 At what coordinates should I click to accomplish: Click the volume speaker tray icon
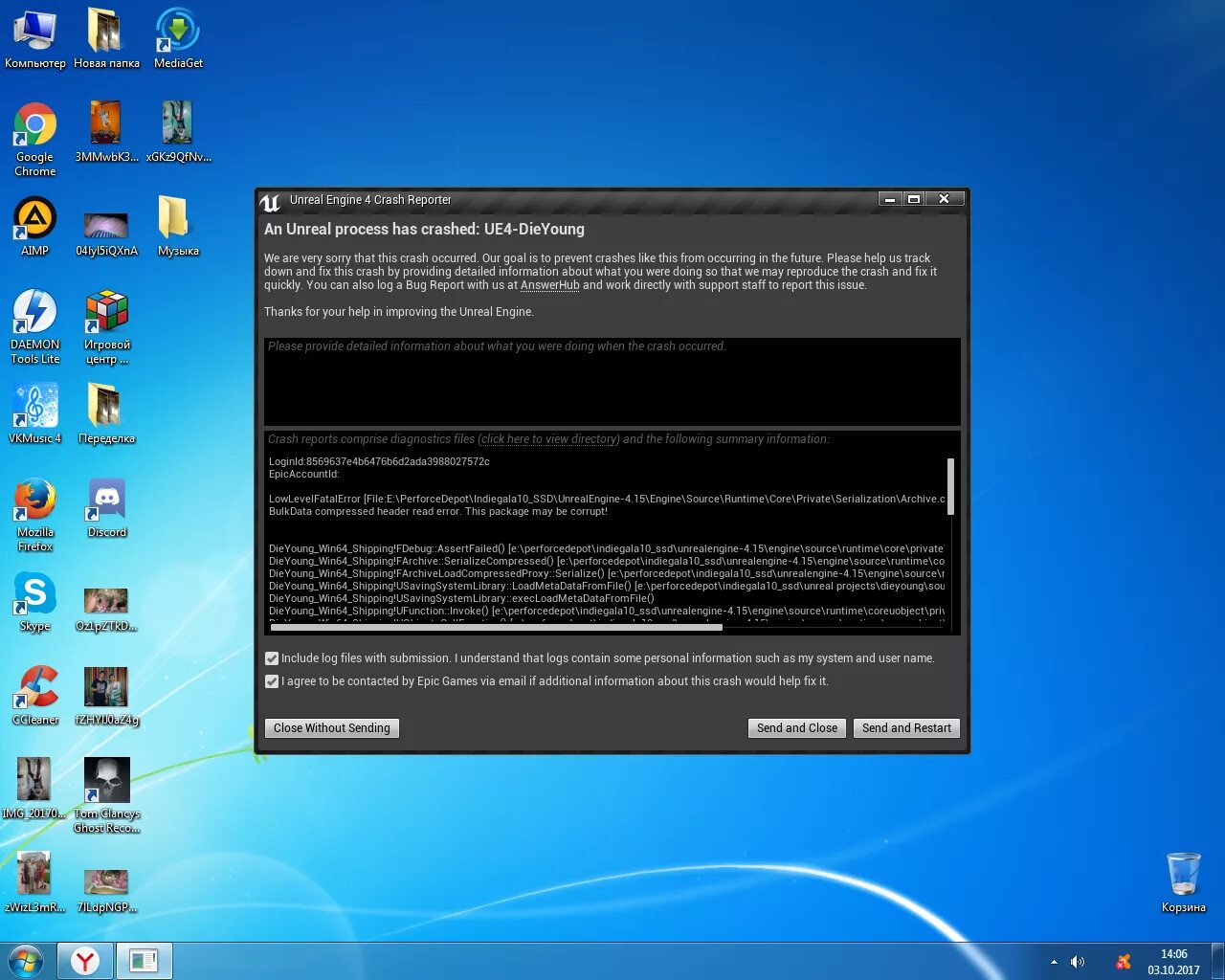1078,962
